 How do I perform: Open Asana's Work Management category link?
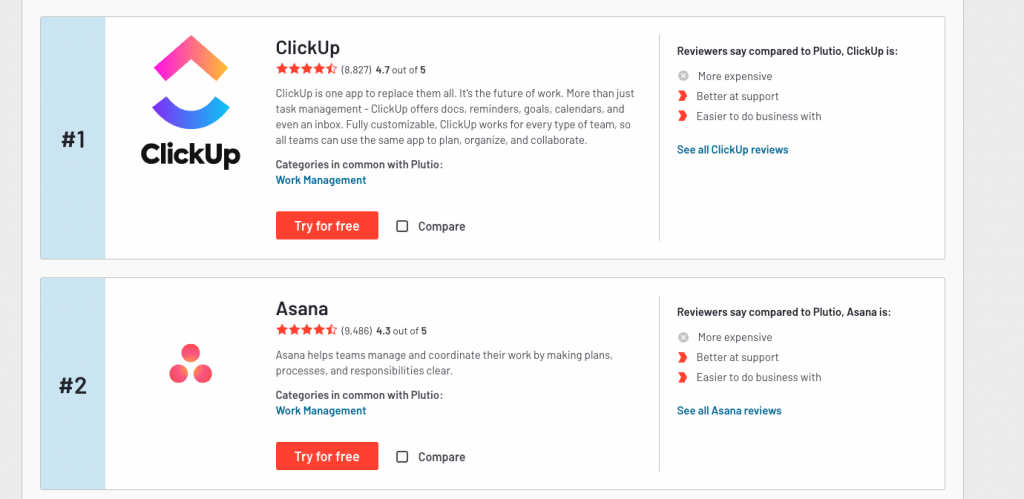[321, 410]
